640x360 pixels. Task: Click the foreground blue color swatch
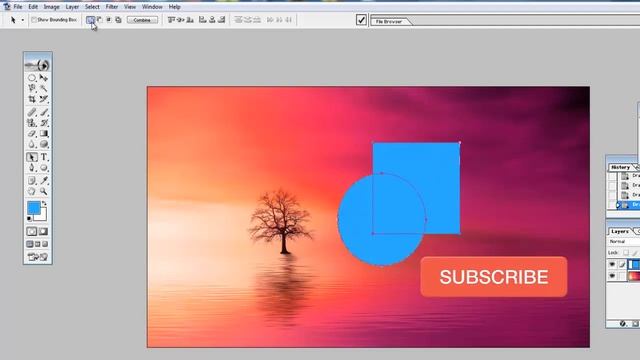[x=34, y=208]
